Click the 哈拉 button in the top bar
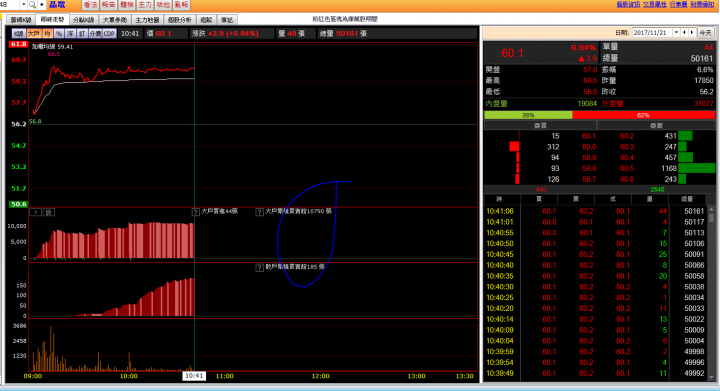 163,5
